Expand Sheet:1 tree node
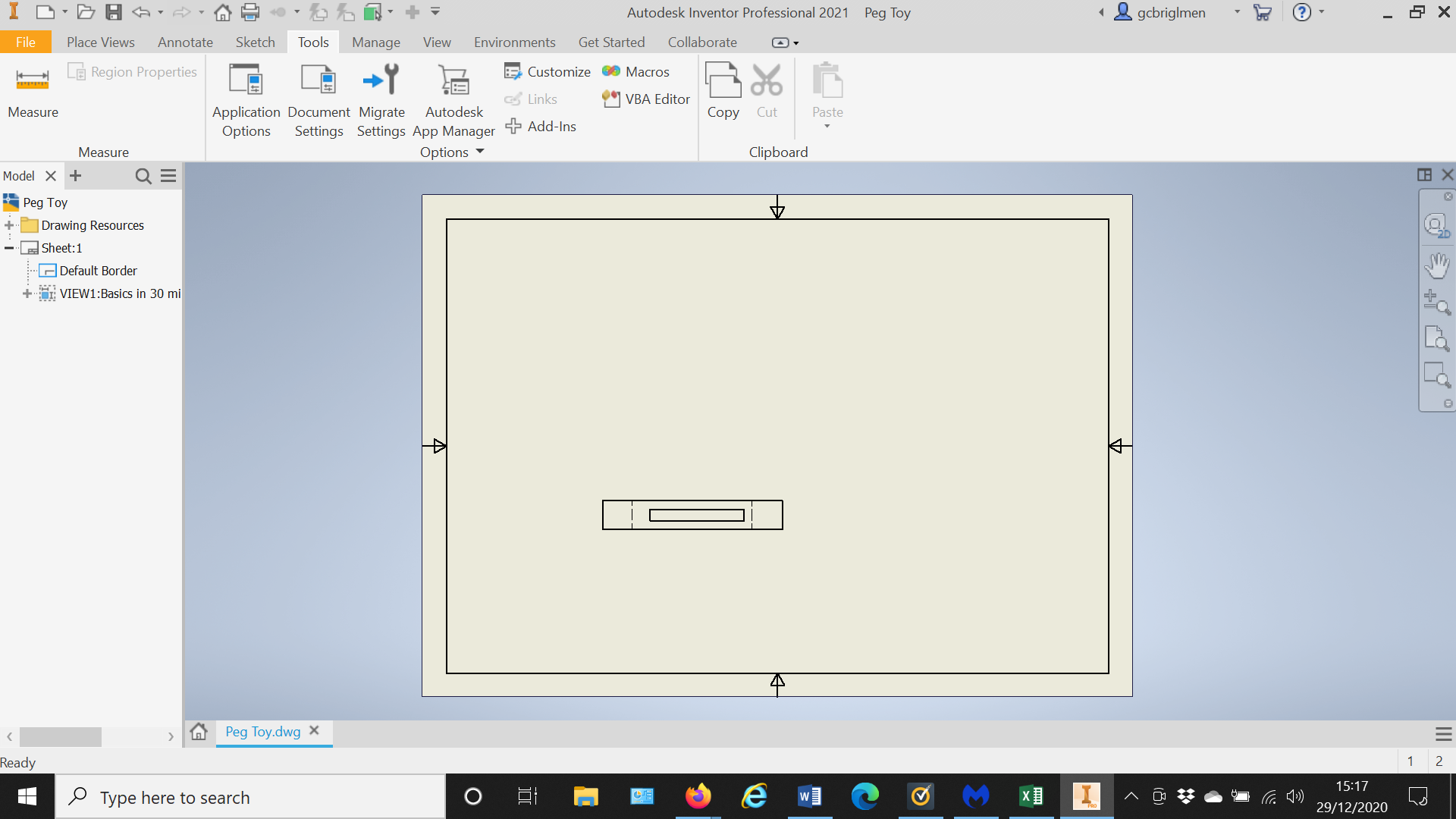Screen dimensions: 1456x819 (x=10, y=247)
